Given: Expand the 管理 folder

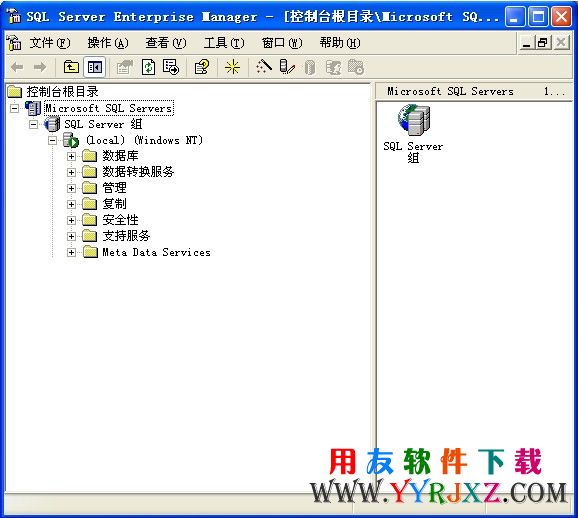Looking at the screenshot, I should coord(72,188).
